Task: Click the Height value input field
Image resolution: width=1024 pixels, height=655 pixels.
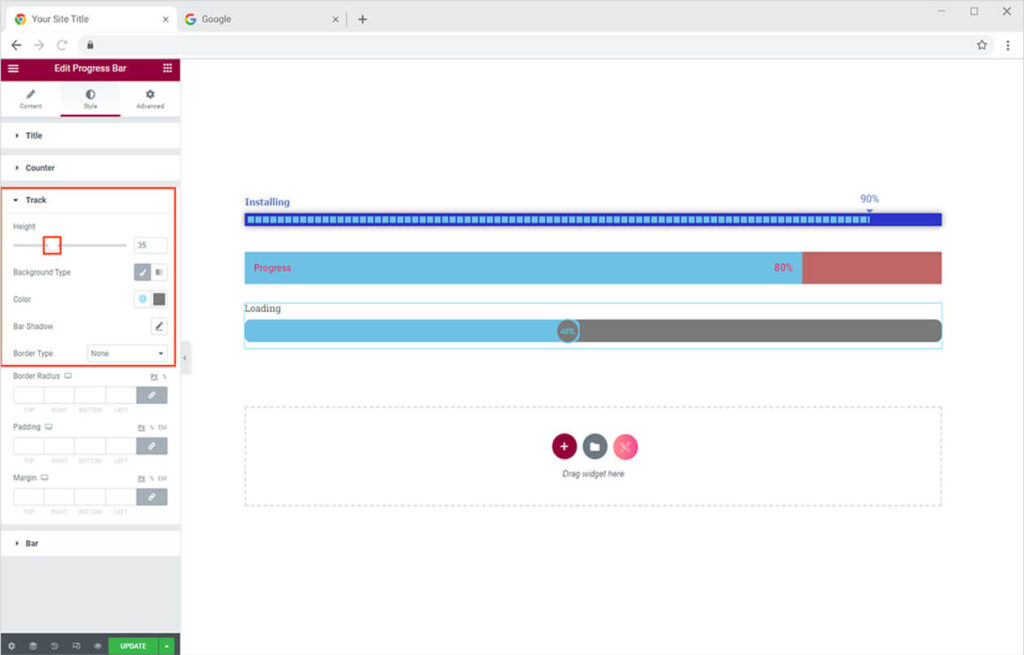Action: tap(150, 245)
